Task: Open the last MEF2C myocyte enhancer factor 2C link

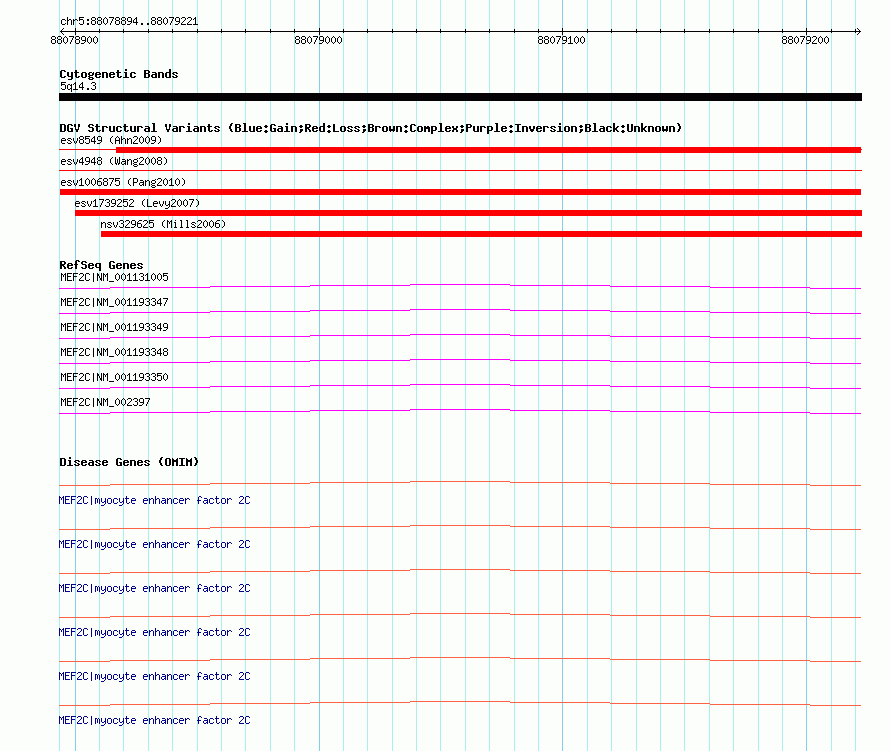Action: point(154,720)
